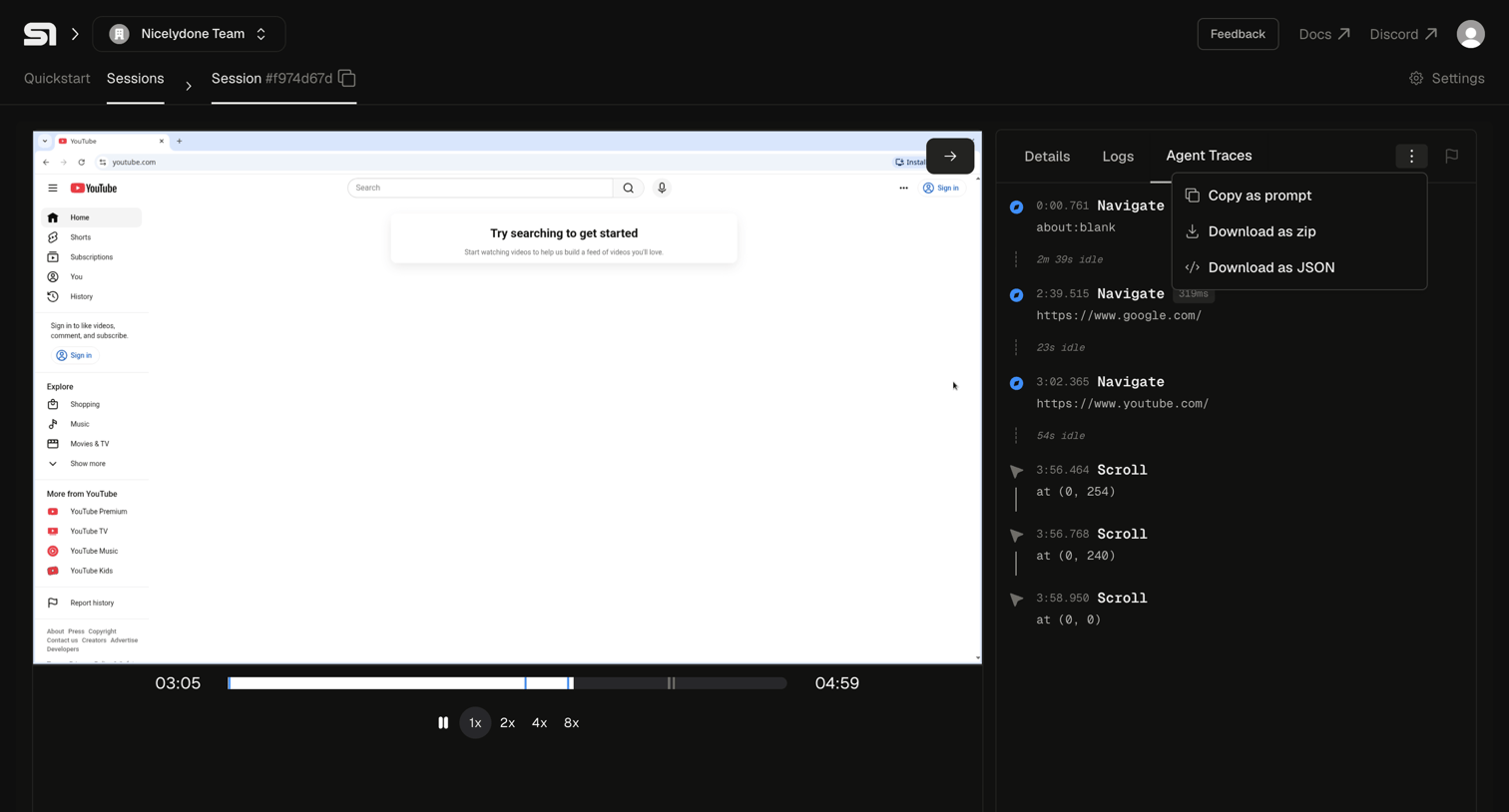1509x812 pixels.
Task: Click the grey marker on replay timeline
Action: click(x=672, y=683)
